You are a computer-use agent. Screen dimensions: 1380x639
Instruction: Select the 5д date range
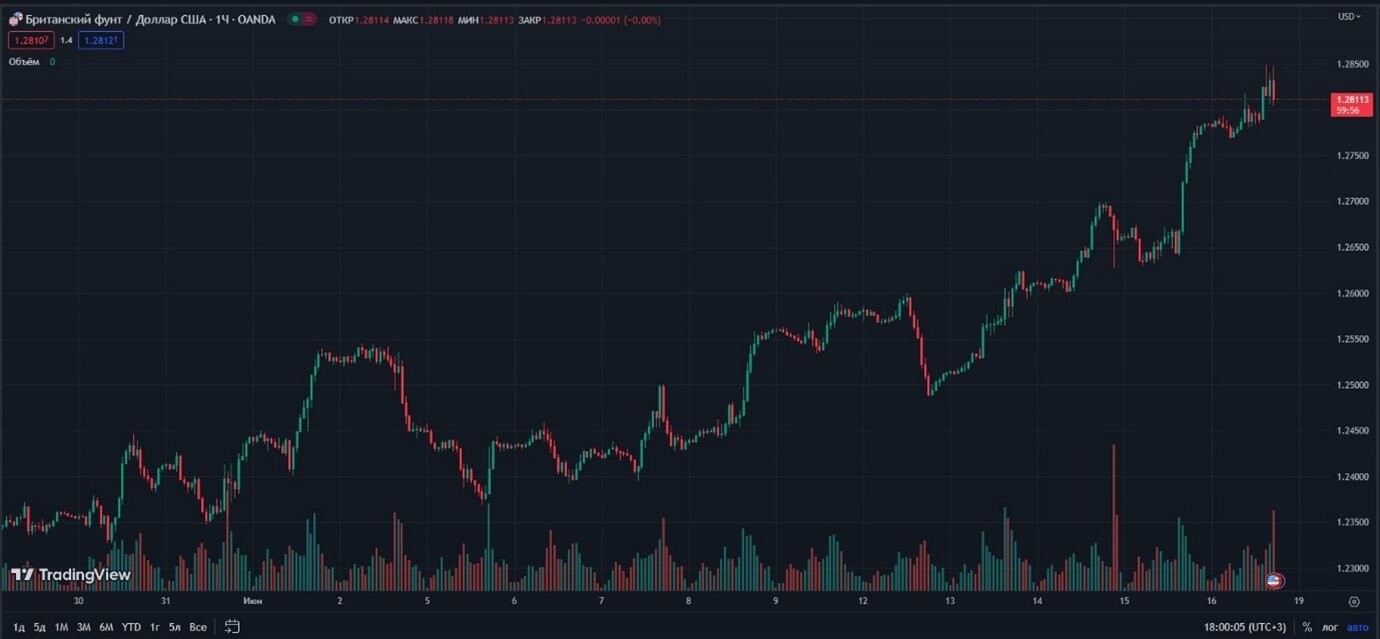[x=39, y=627]
